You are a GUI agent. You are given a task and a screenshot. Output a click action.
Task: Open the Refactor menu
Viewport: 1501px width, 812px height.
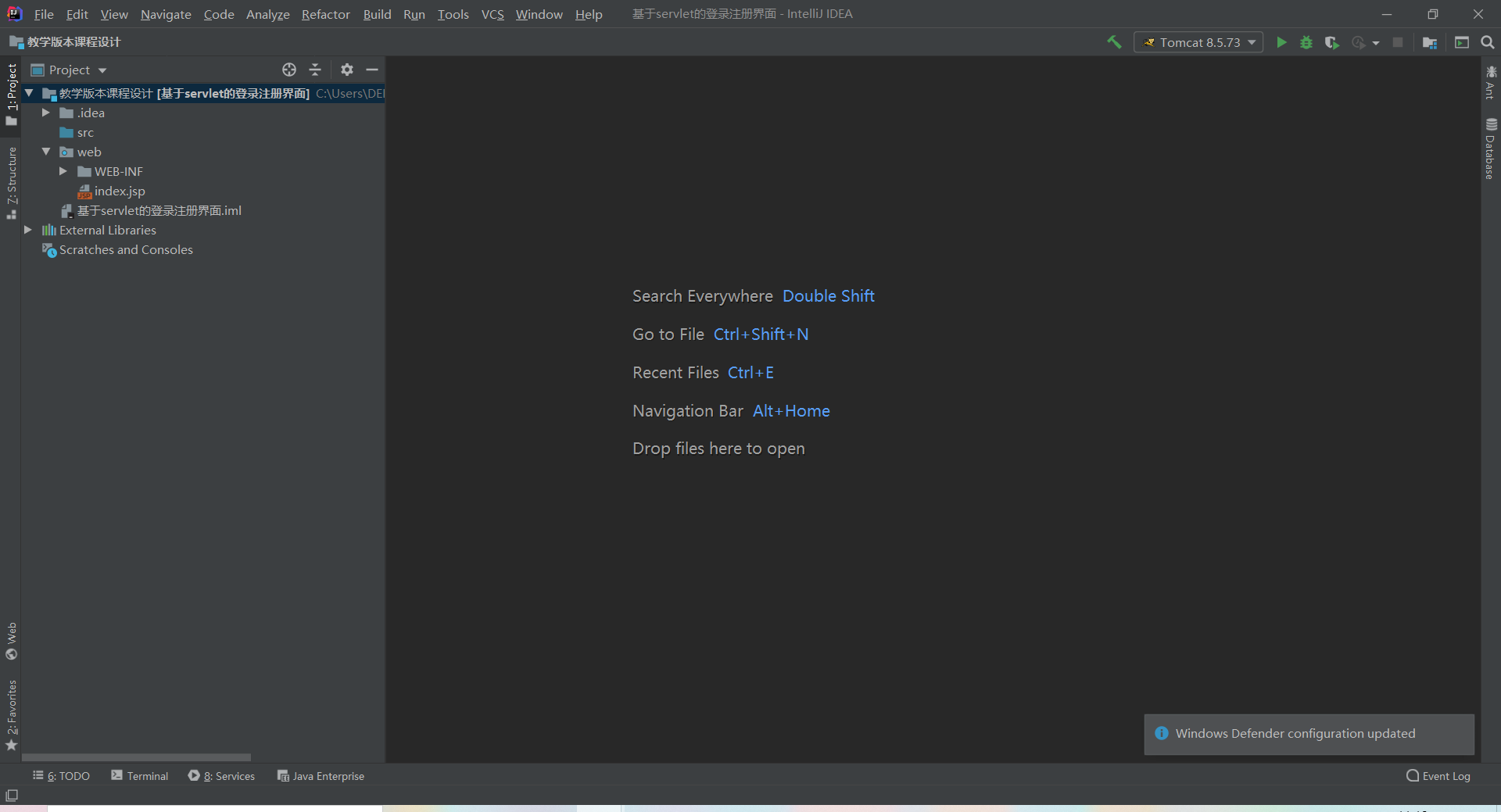point(326,14)
